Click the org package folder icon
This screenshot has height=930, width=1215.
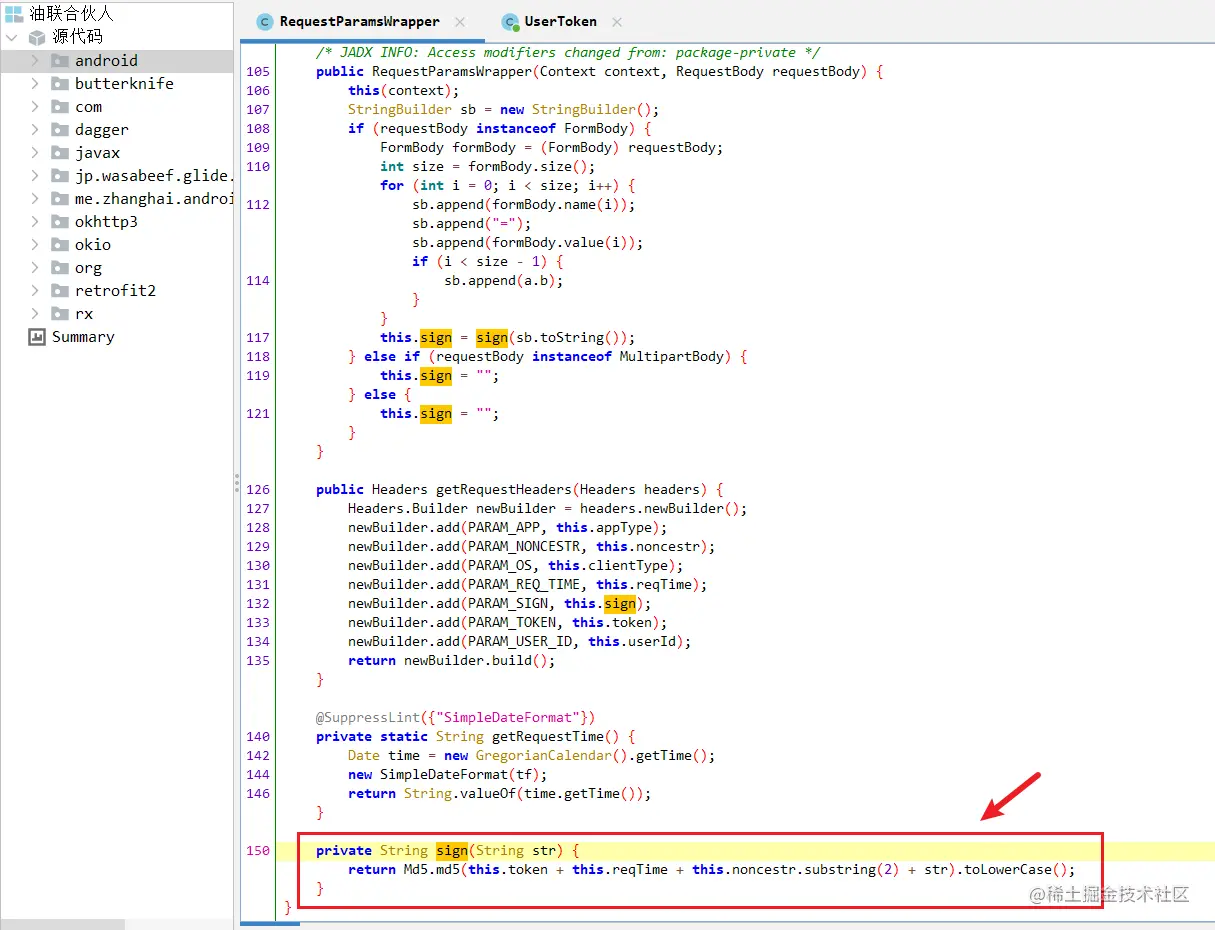tap(60, 267)
